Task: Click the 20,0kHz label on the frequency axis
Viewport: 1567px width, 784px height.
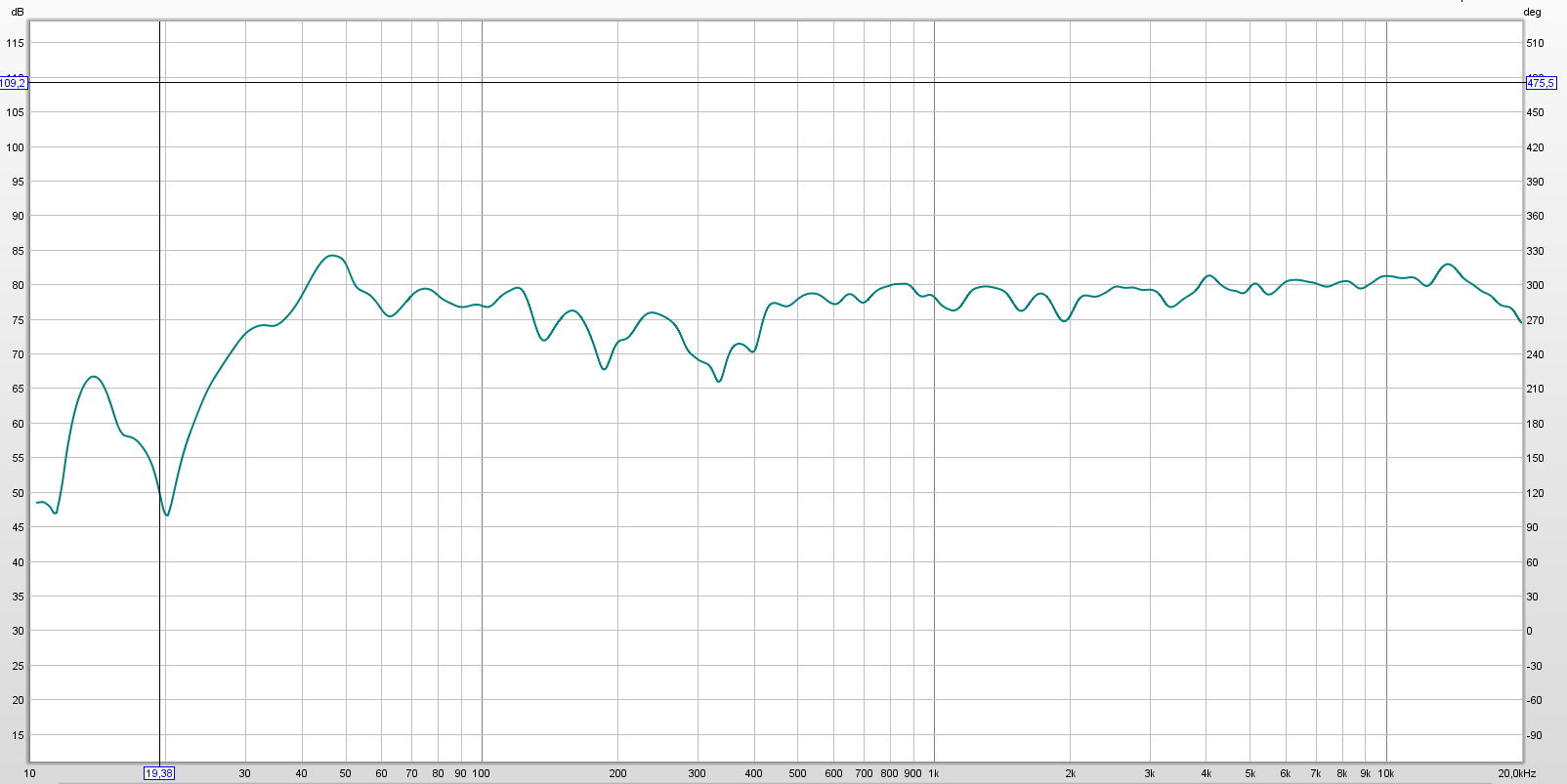Action: (1516, 773)
